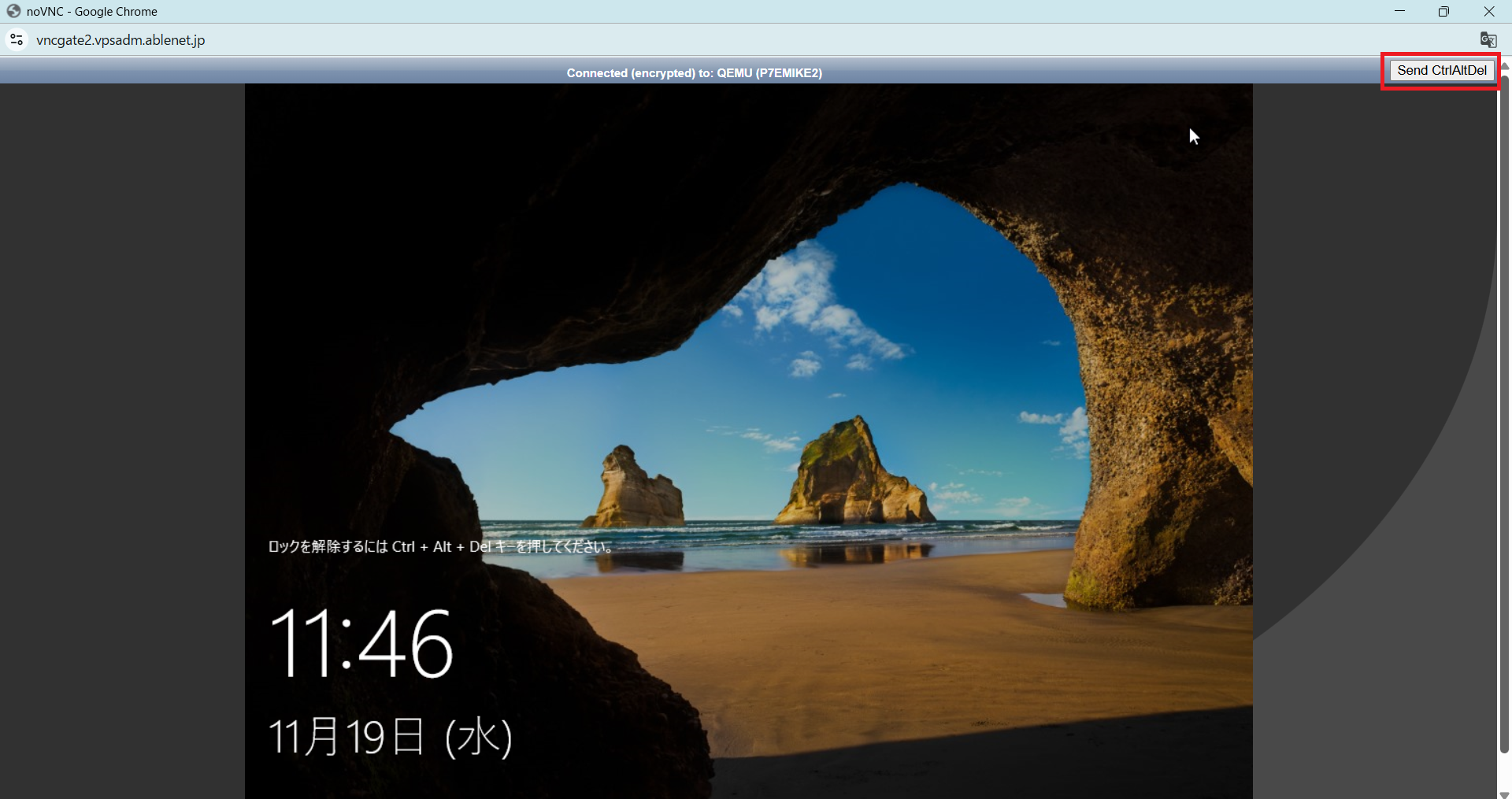Click the vncgate2.vpsadm.ablenet.jp address text
The width and height of the screenshot is (1512, 799).
120,40
